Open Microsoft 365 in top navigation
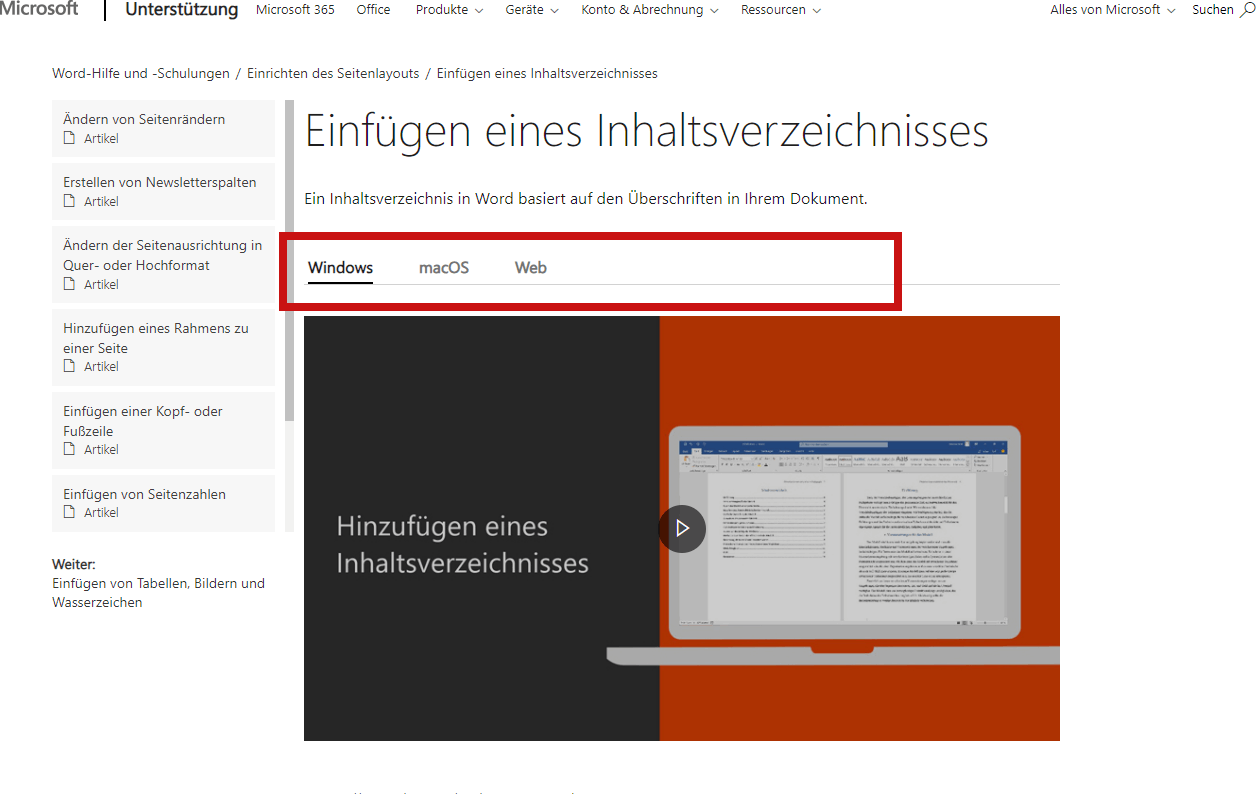The width and height of the screenshot is (1260, 794). click(295, 10)
